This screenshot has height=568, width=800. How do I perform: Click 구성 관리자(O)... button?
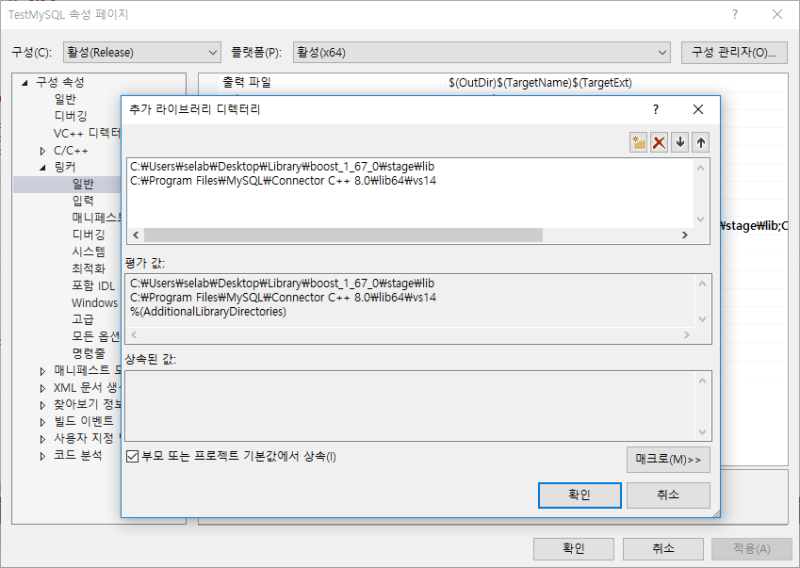(x=734, y=53)
